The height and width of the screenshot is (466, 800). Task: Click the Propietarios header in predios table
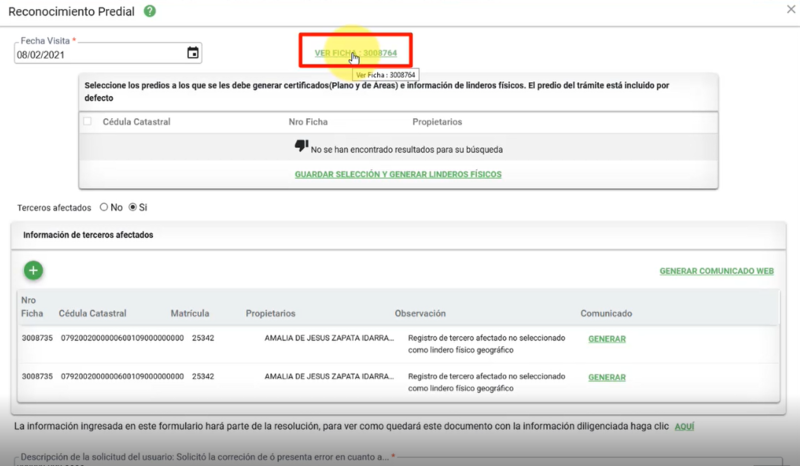[x=437, y=122]
